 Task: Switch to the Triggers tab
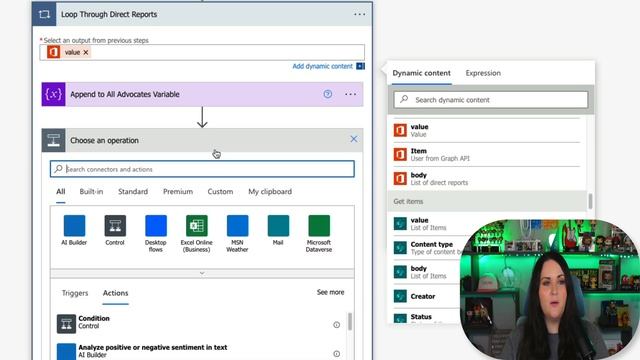click(x=75, y=293)
